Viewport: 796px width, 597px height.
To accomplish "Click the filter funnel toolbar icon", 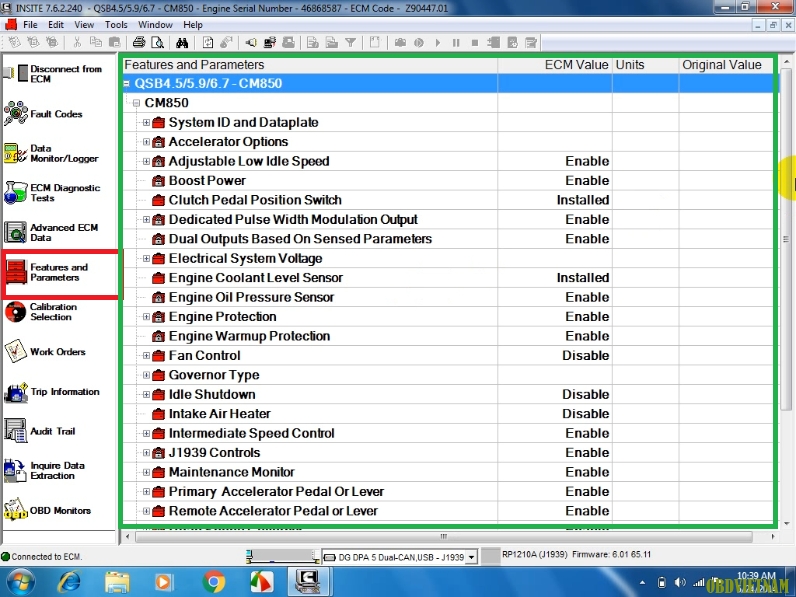I will click(x=350, y=43).
